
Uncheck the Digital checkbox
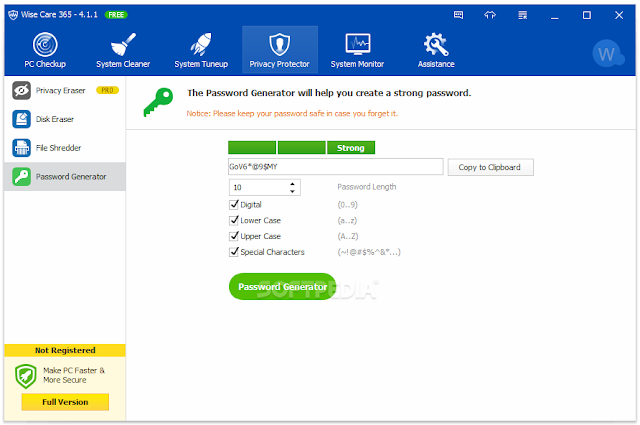234,205
